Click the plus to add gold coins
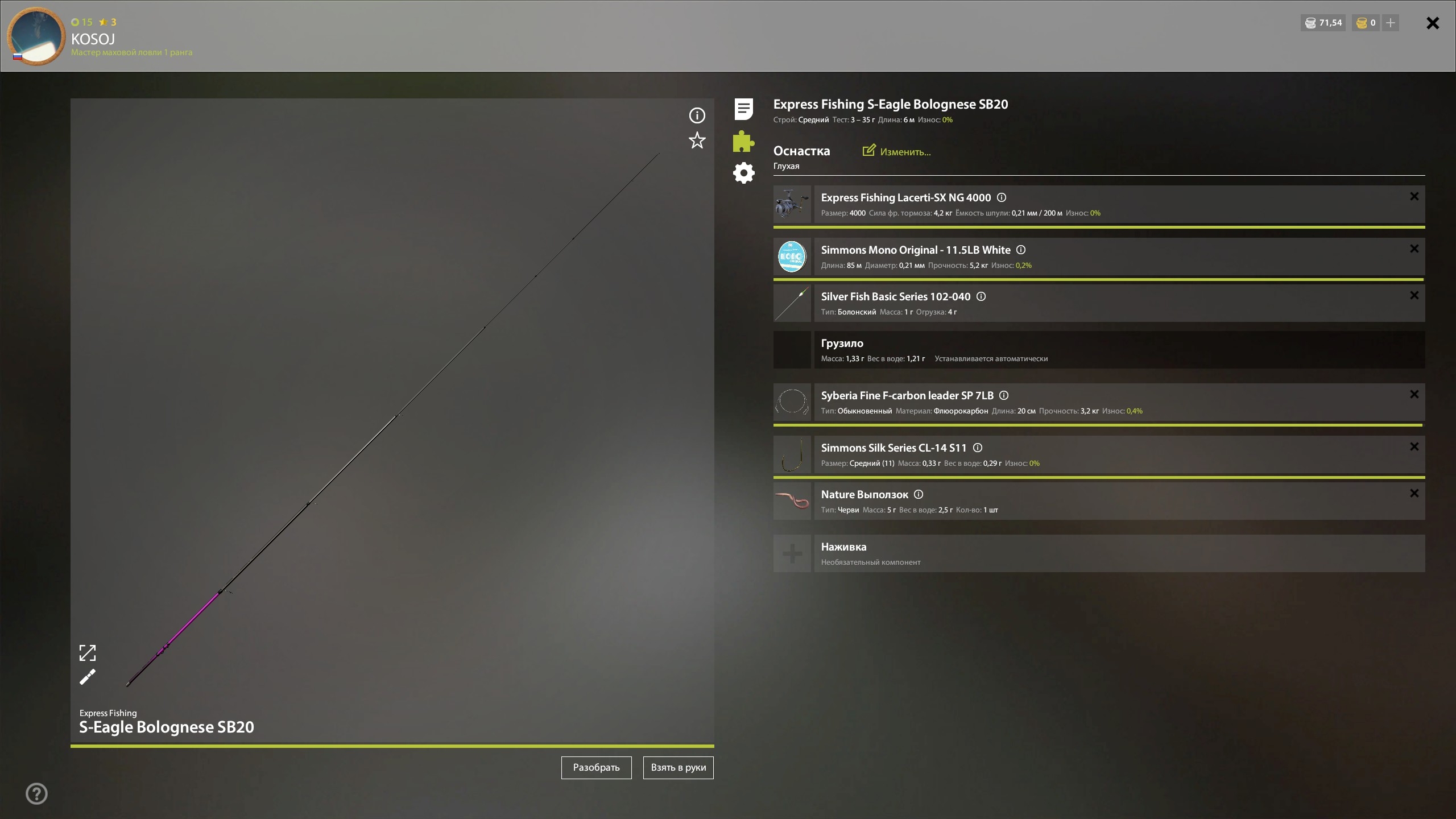 coord(1391,23)
